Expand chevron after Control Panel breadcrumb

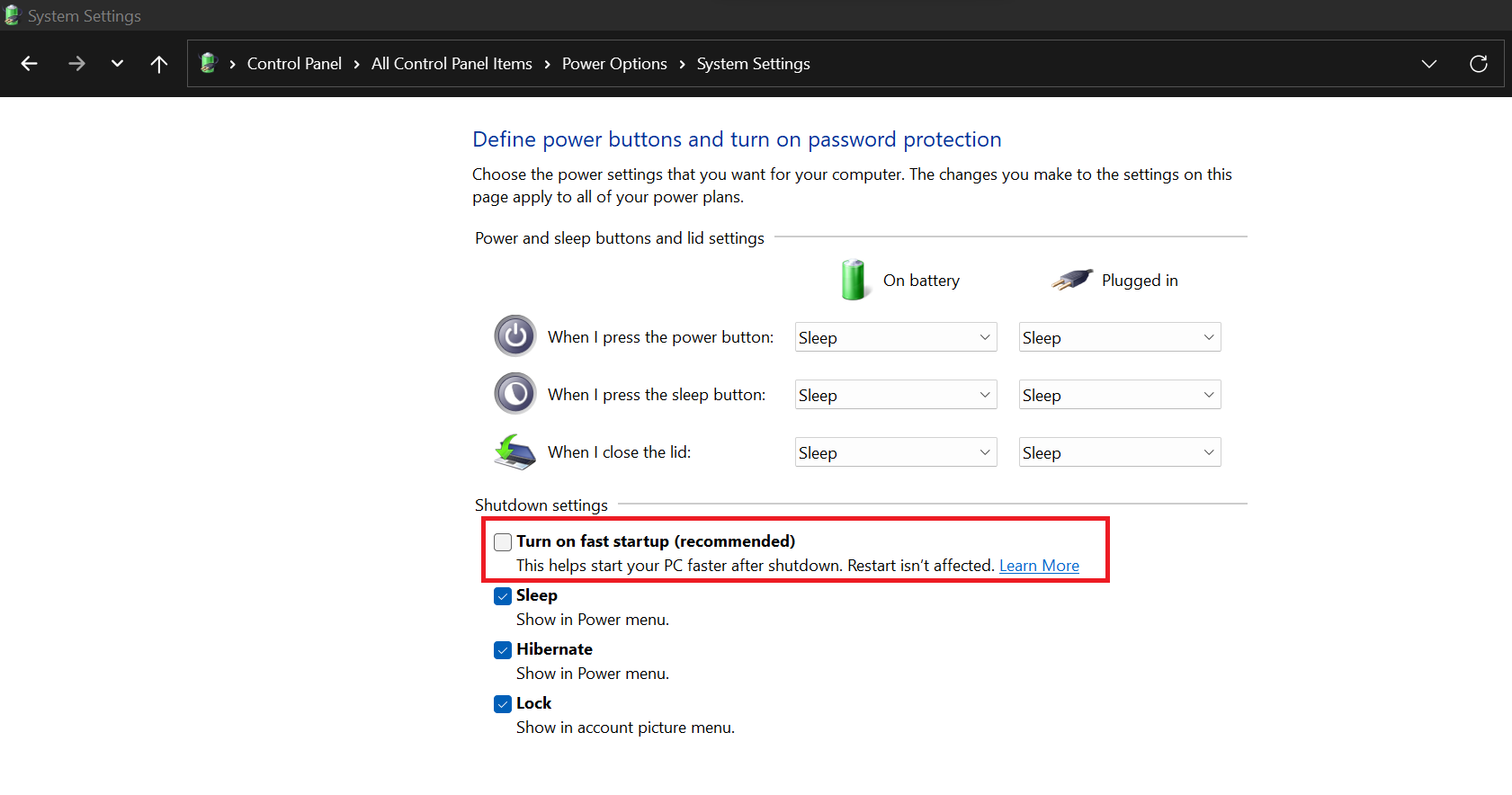(356, 64)
